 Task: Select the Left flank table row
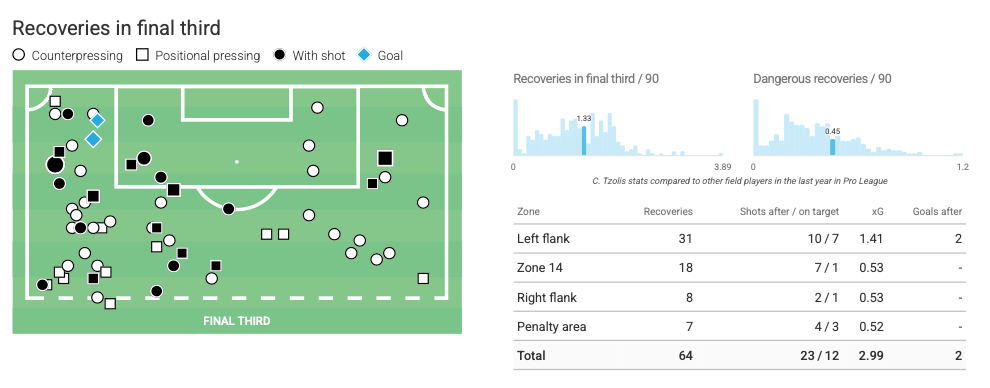[x=739, y=238]
